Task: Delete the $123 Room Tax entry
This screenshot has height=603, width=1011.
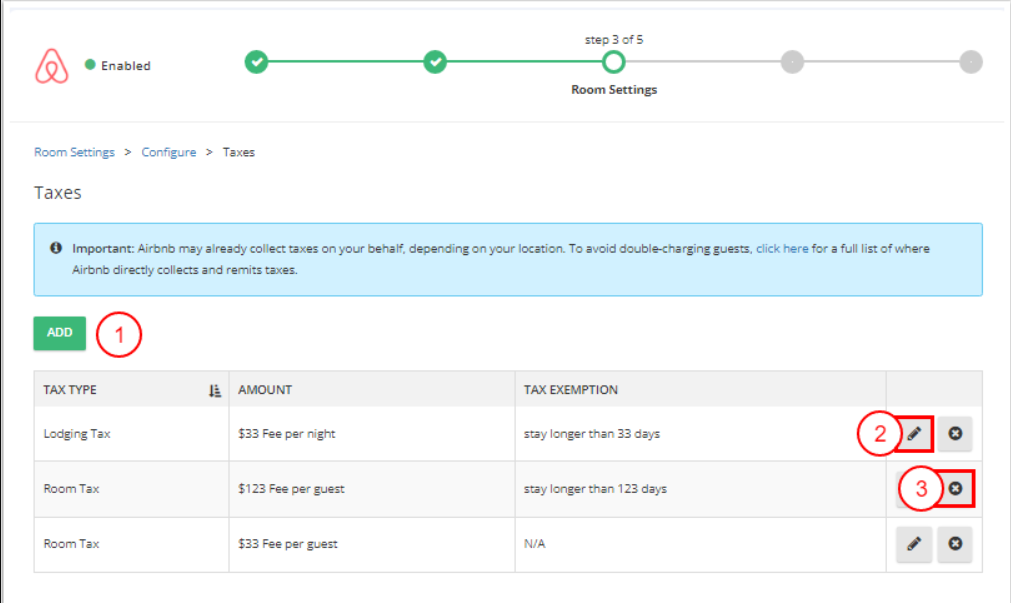Action: 955,489
